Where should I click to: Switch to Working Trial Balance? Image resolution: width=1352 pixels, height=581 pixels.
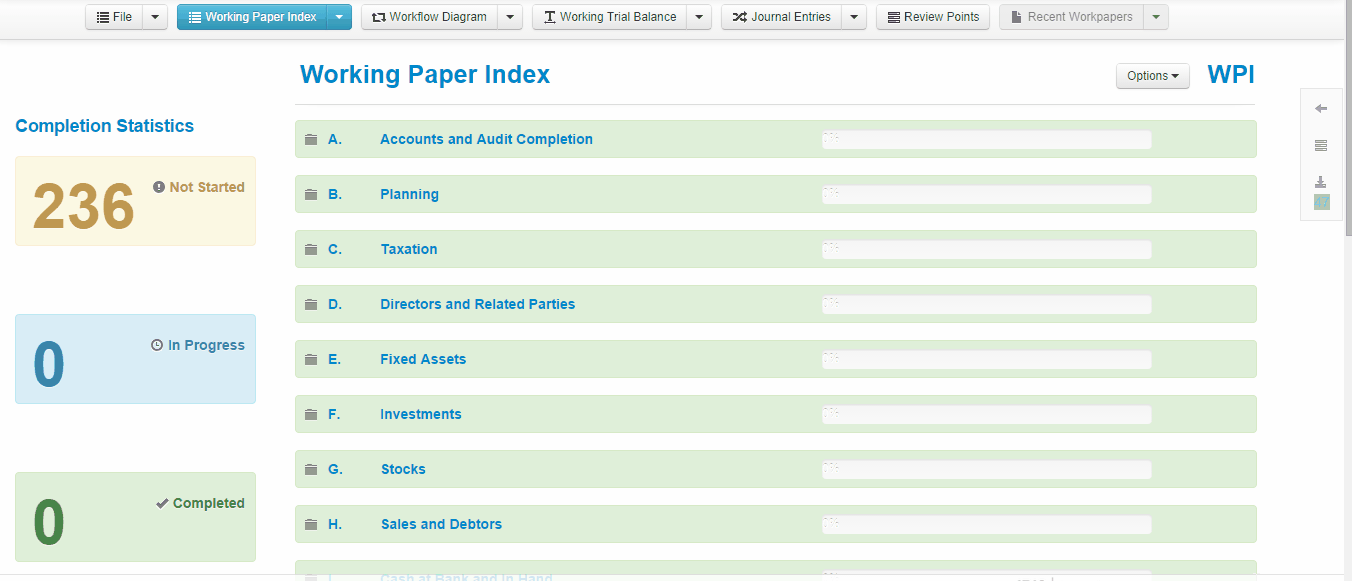(x=609, y=17)
